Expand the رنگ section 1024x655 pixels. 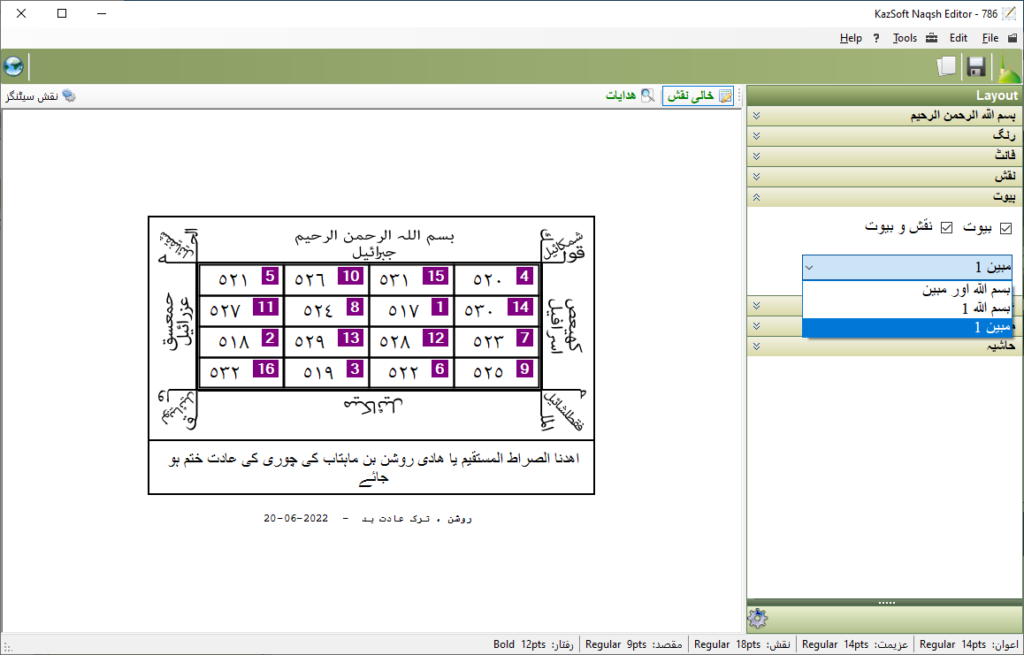[884, 135]
